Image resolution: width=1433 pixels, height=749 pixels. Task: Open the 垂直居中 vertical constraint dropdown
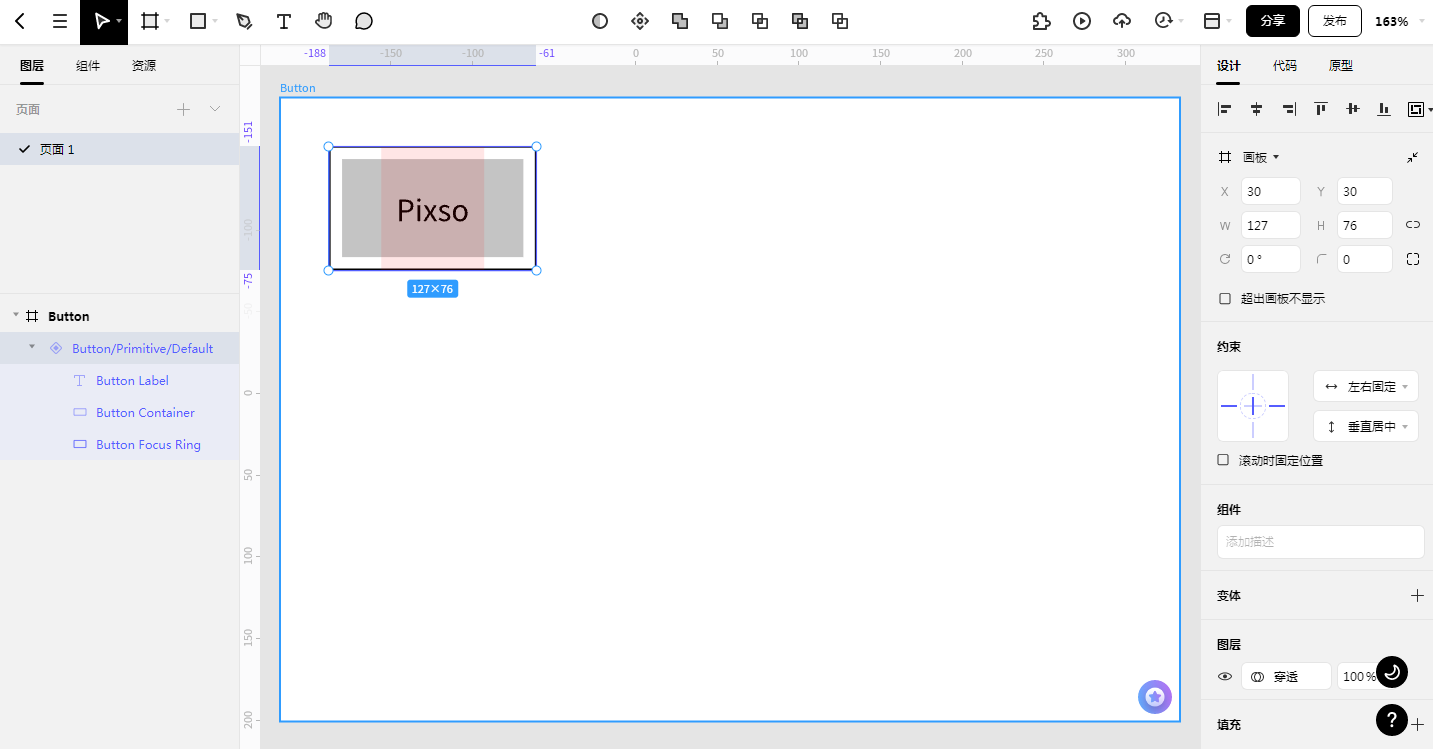coord(1366,426)
